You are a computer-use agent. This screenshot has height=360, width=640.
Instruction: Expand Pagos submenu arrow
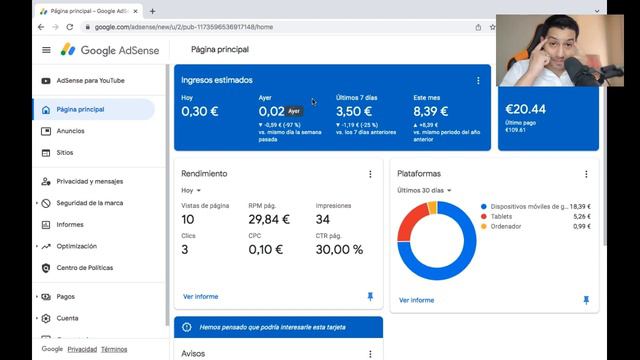[37, 297]
